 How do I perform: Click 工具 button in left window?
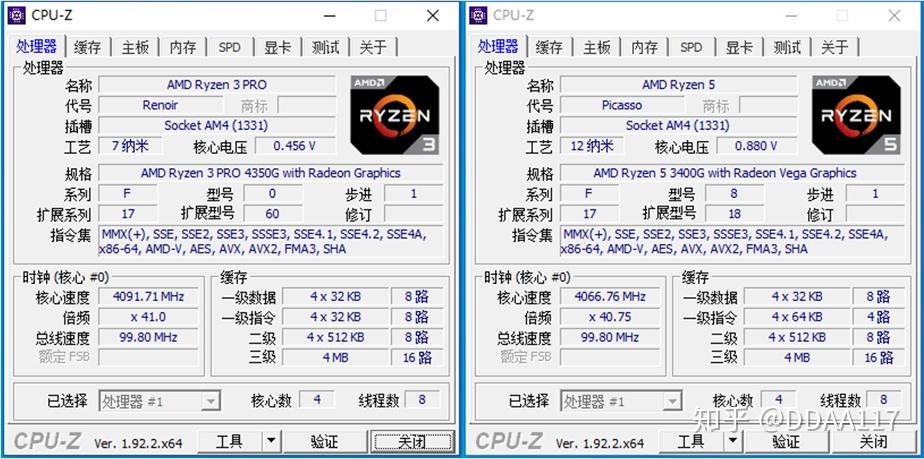coord(230,441)
